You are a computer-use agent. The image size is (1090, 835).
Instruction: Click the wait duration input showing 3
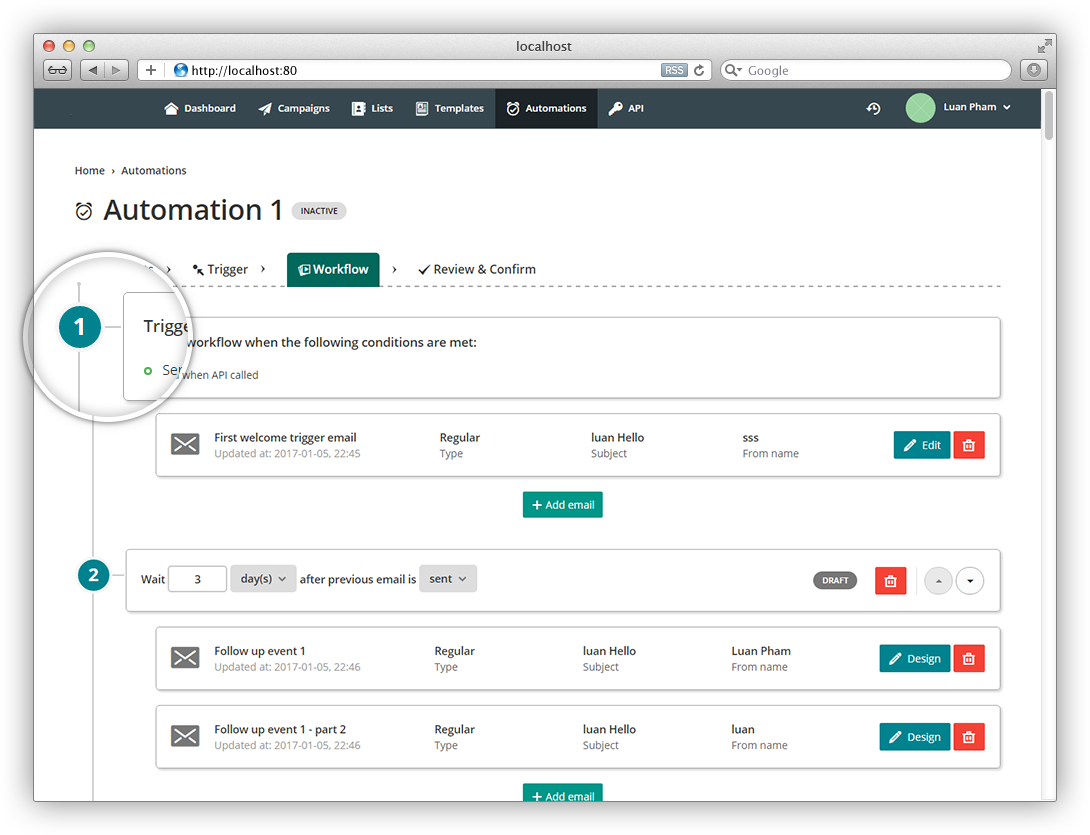coord(197,578)
